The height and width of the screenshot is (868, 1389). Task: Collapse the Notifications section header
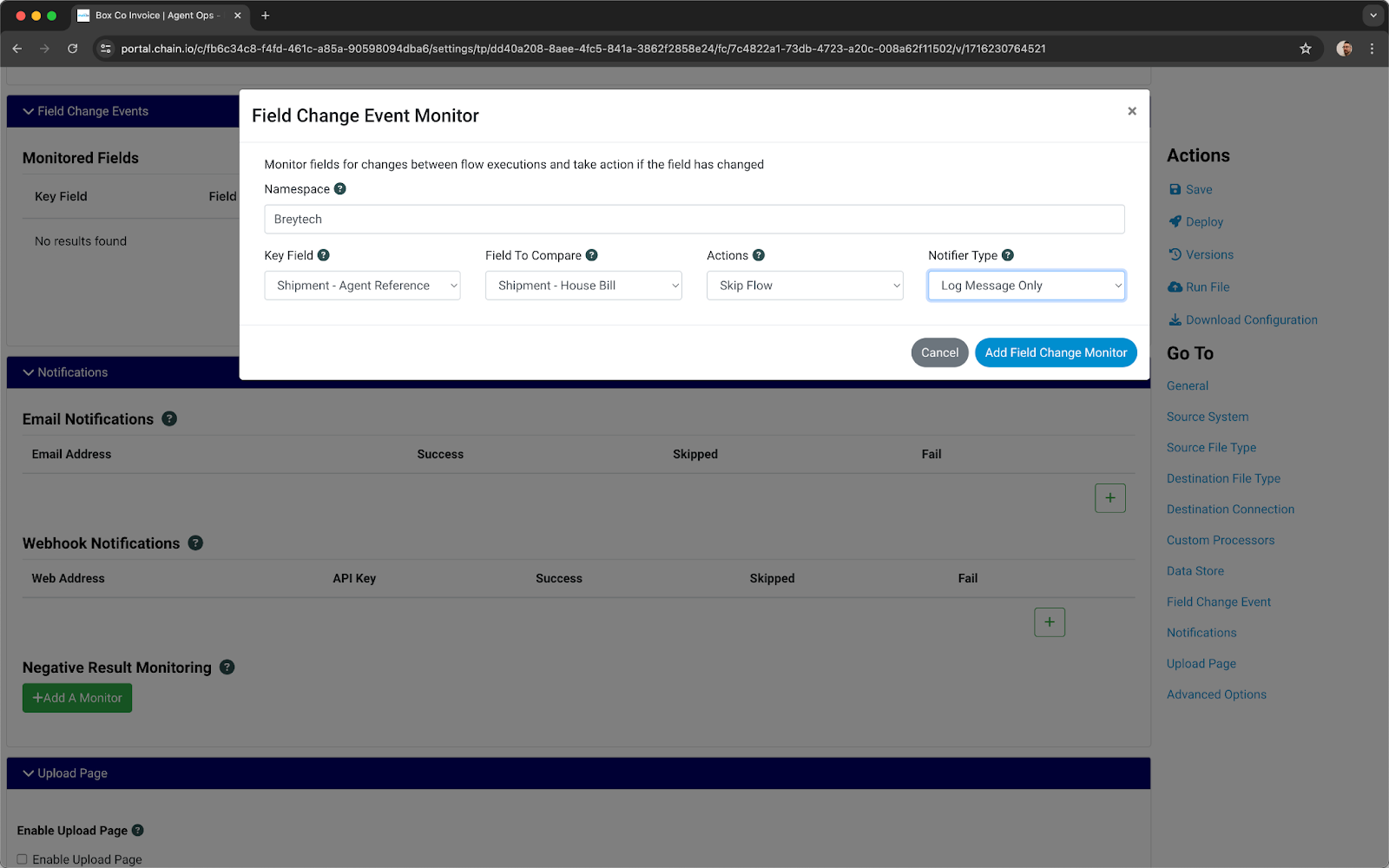click(x=65, y=372)
